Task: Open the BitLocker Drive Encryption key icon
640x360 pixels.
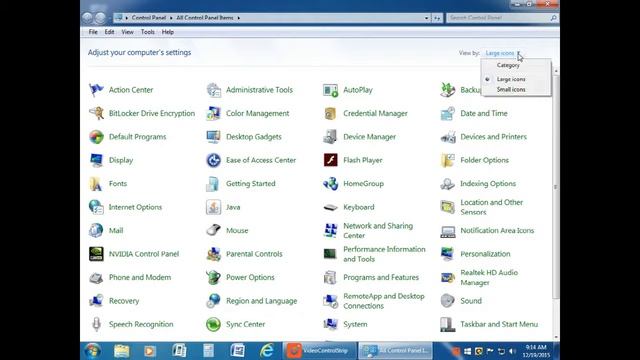Action: click(x=96, y=113)
